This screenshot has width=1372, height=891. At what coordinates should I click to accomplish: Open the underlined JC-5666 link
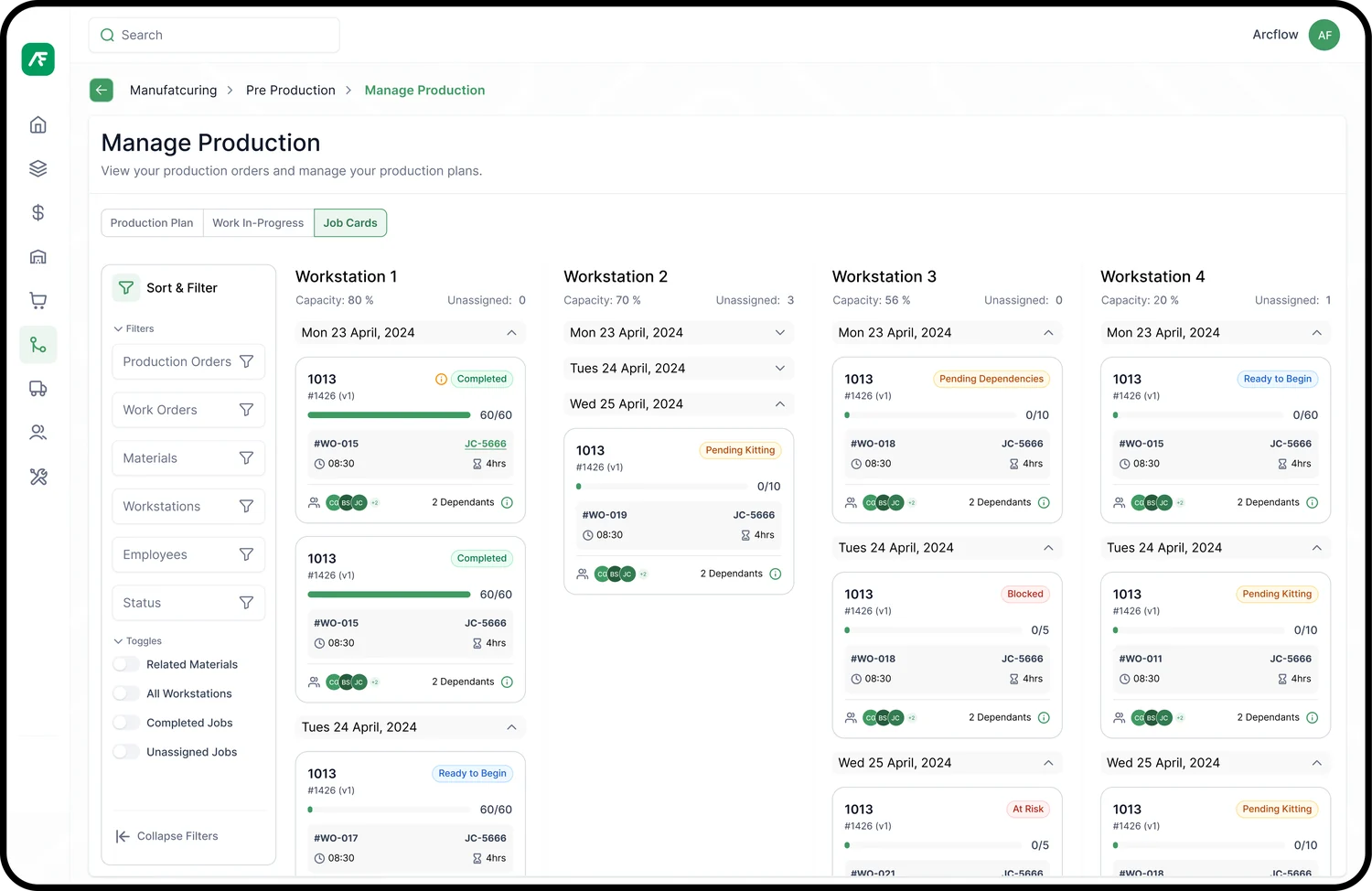pos(486,444)
